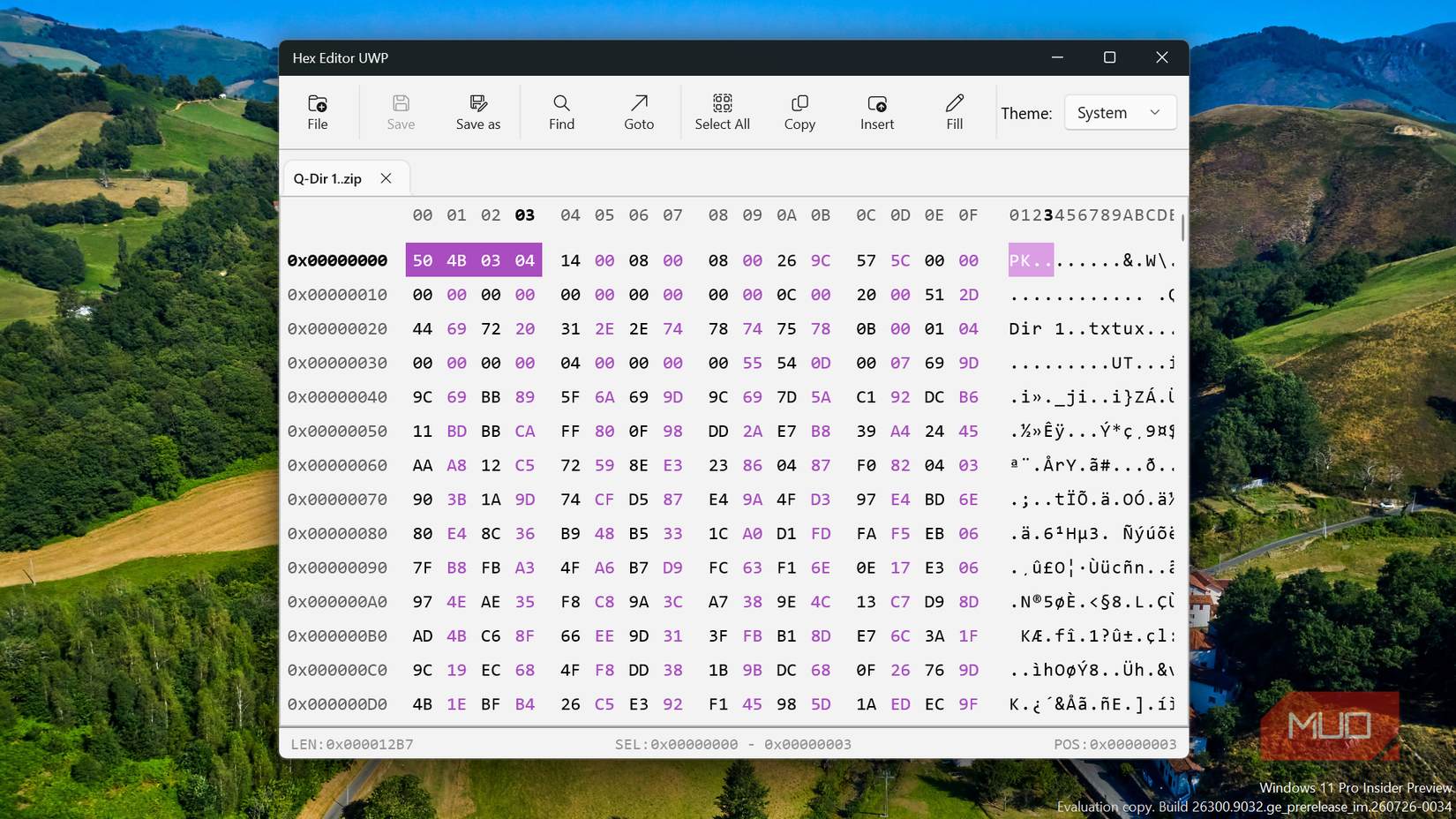
Task: Select offset row 0x000000A0
Action: click(x=337, y=602)
